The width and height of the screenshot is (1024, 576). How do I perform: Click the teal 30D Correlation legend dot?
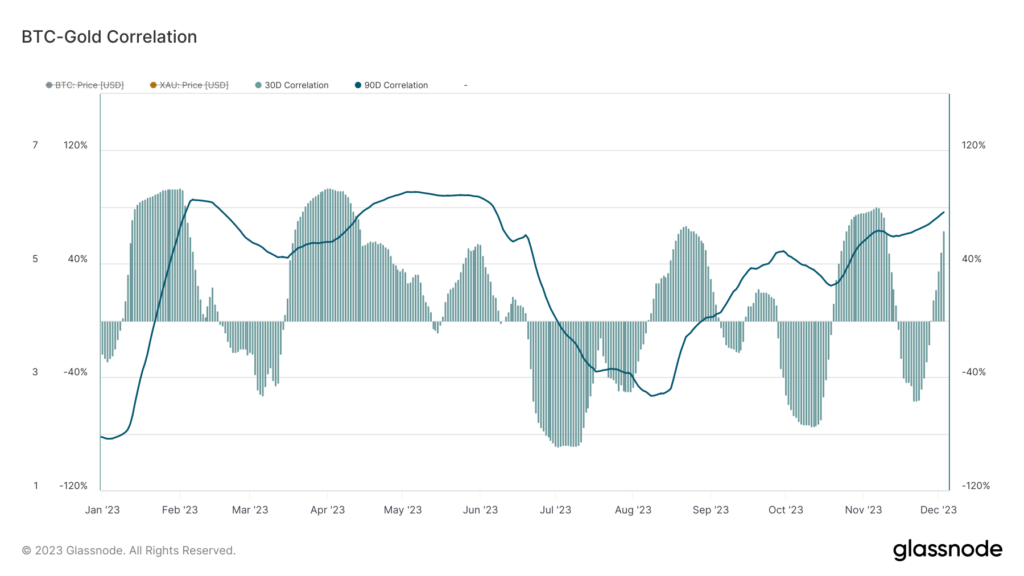259,86
